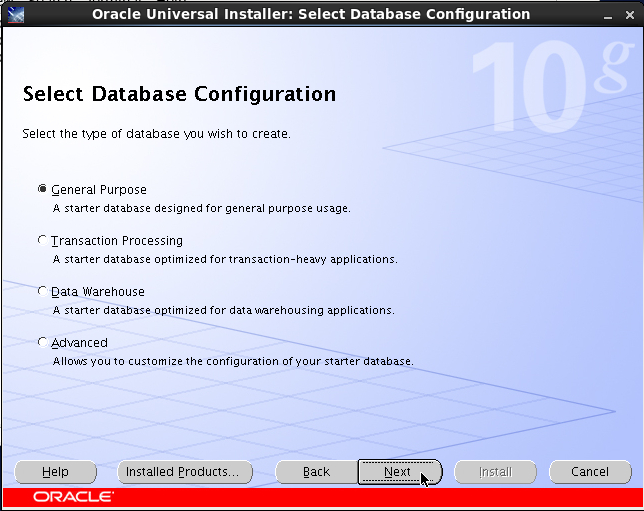Click the disabled Install button
The image size is (644, 511).
click(x=495, y=472)
